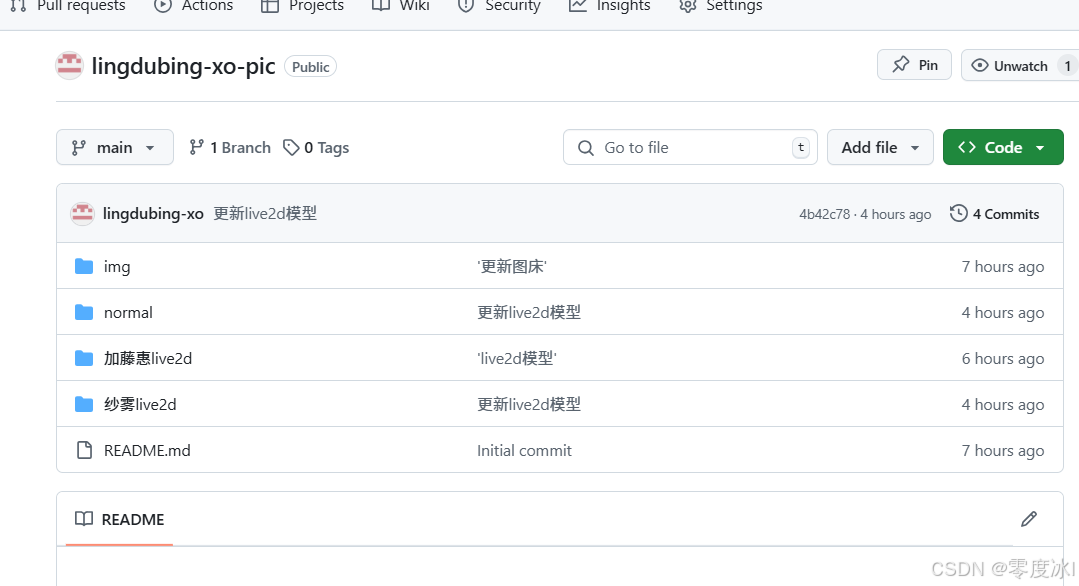Open the img folder
Screen dimensions: 1079x586
point(117,267)
